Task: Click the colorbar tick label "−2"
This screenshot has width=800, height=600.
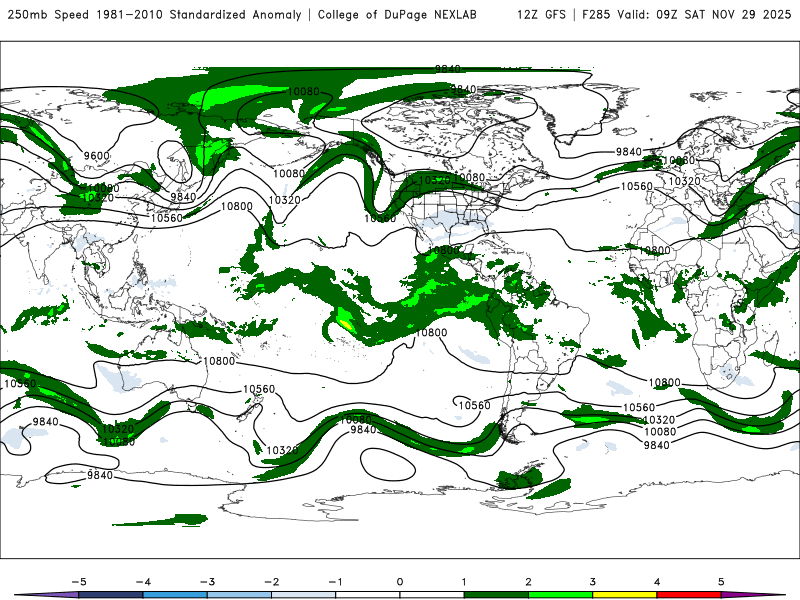Action: coord(271,582)
